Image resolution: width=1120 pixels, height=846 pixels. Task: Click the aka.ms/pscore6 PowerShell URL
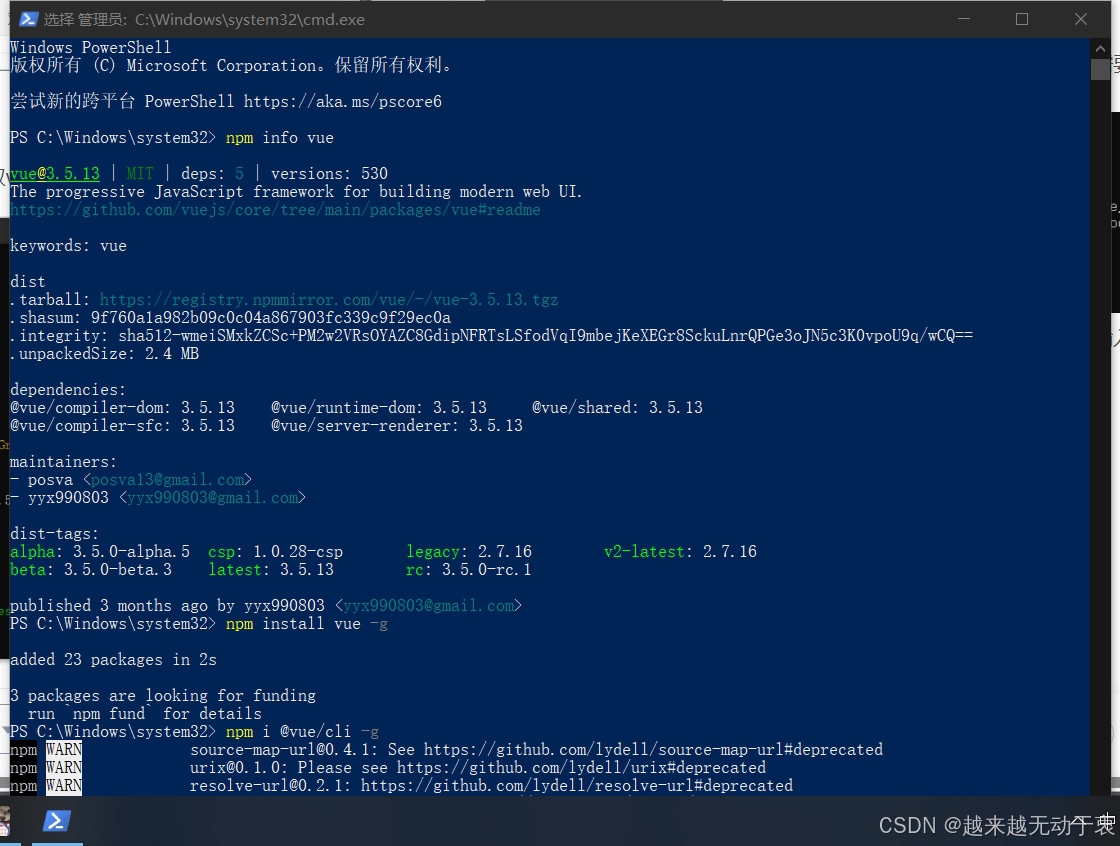343,101
